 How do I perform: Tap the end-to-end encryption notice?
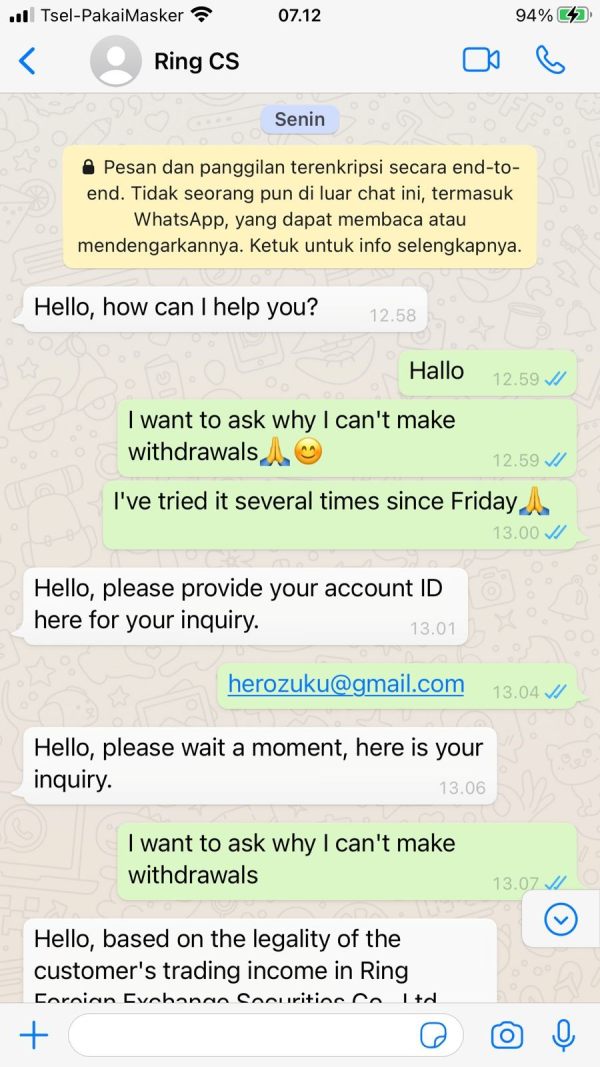pyautogui.click(x=299, y=207)
